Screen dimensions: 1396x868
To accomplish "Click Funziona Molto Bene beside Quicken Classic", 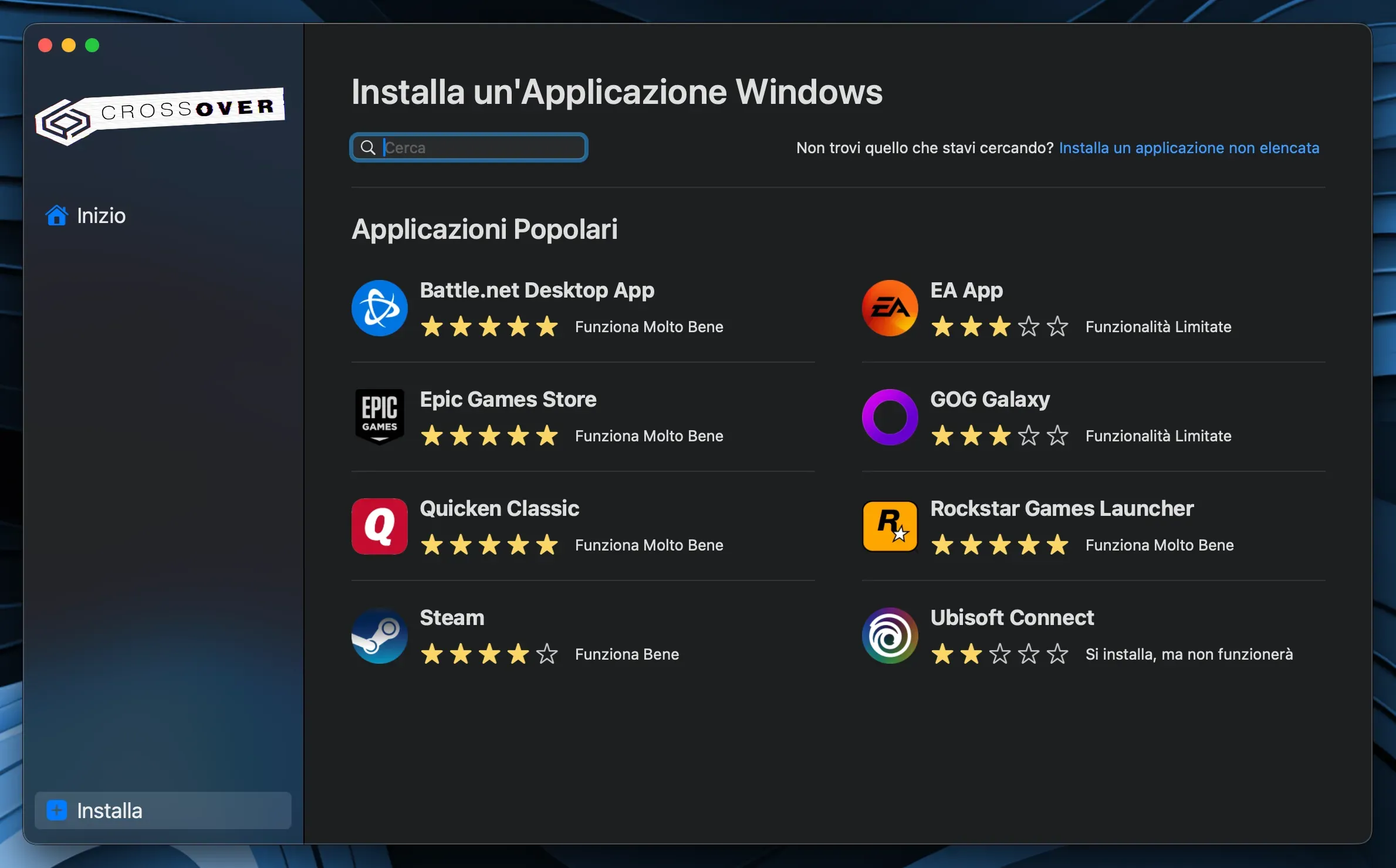I will pyautogui.click(x=649, y=545).
